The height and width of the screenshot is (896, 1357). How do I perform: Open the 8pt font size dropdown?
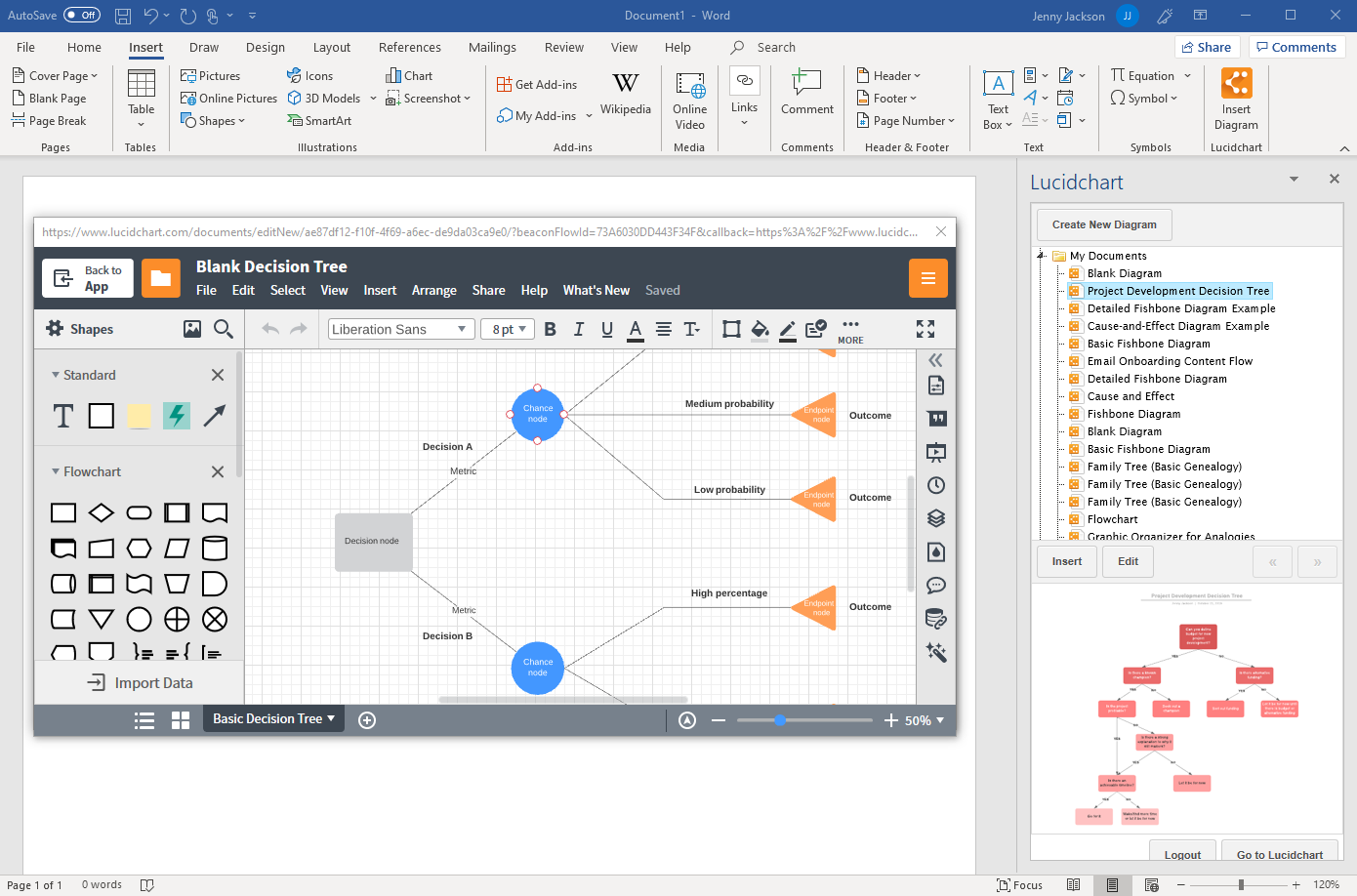tap(507, 329)
